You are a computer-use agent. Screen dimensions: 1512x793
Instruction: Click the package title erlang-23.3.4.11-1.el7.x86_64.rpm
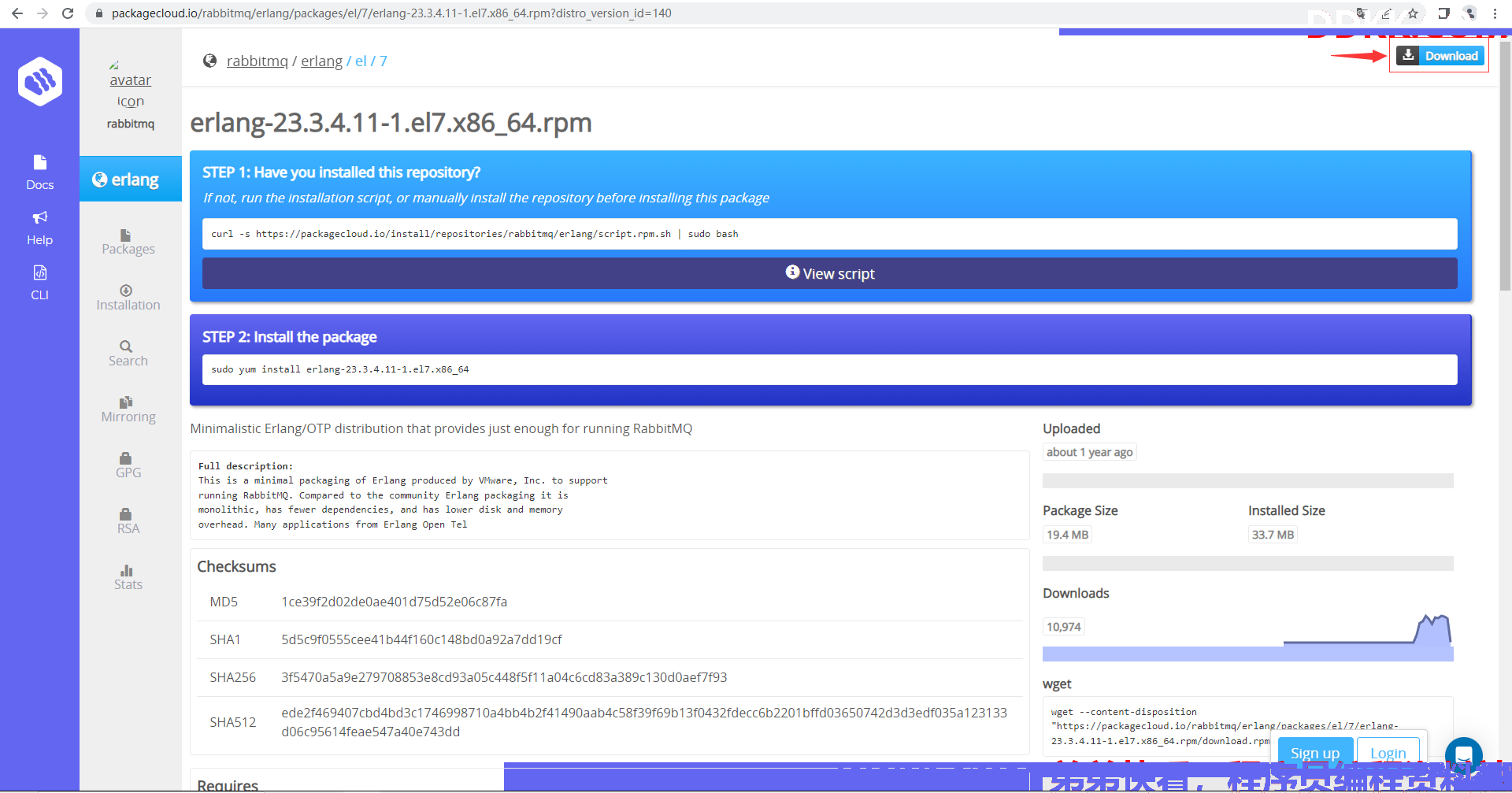coord(391,123)
